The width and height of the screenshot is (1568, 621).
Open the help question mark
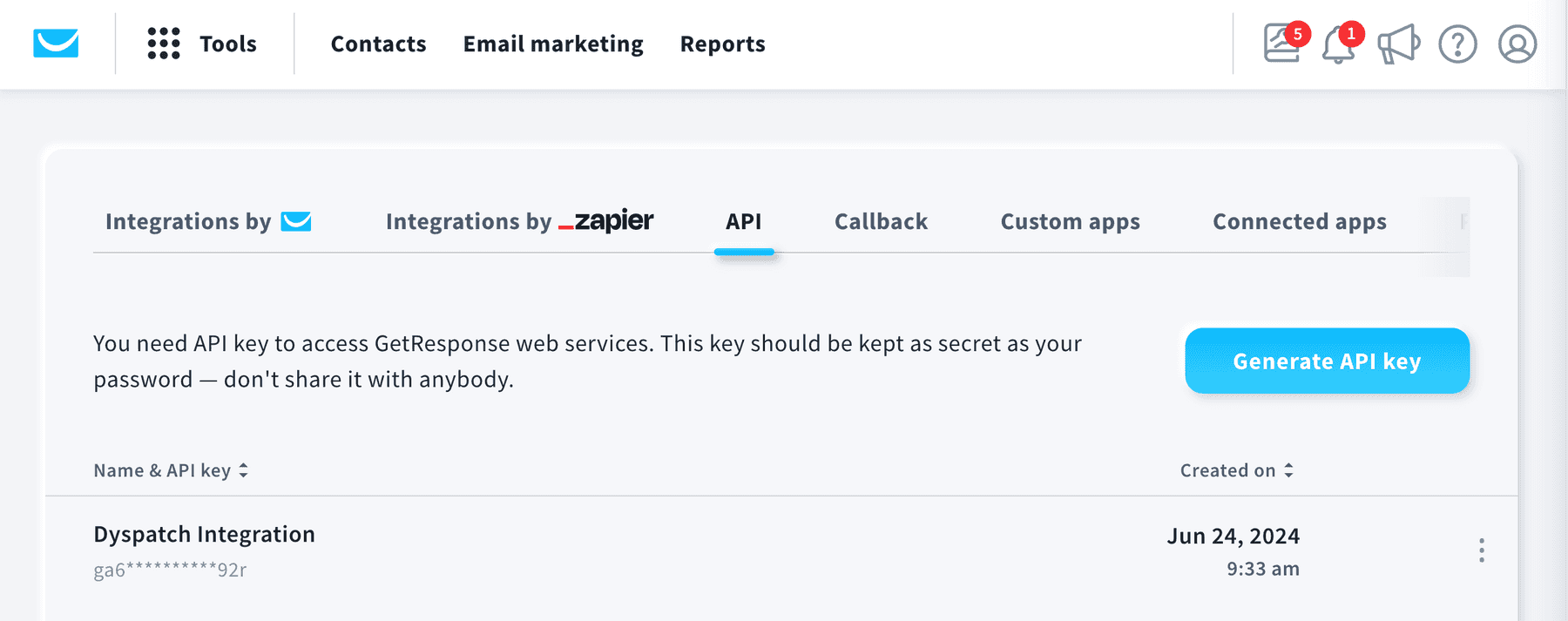pos(1457,45)
